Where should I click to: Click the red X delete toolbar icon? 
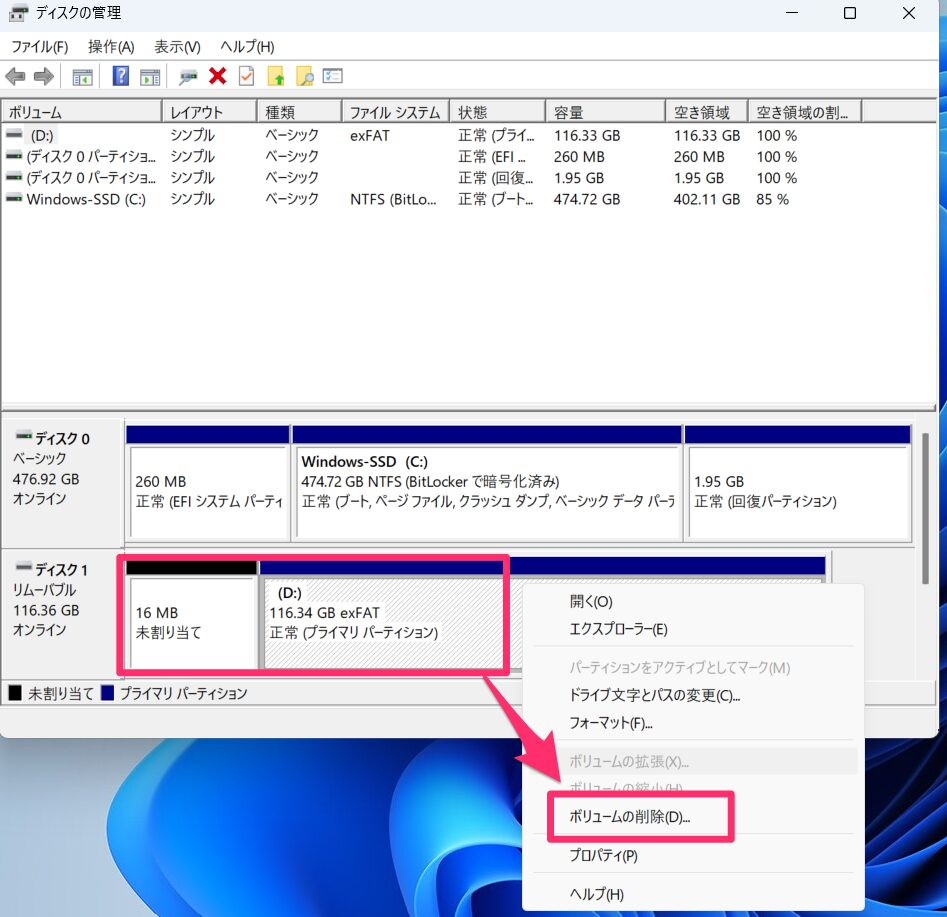tap(217, 77)
